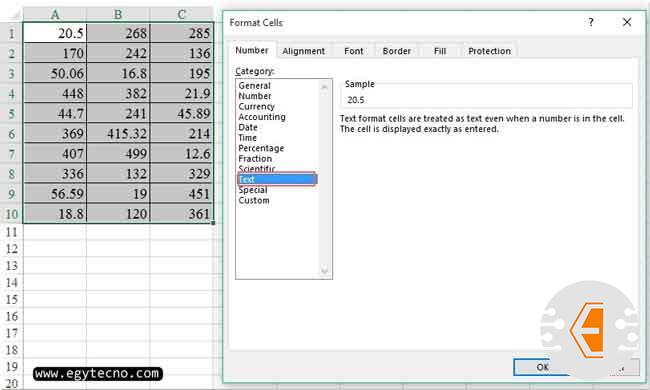Switch to the Number tab
Viewport: 650px width, 390px height.
(252, 51)
